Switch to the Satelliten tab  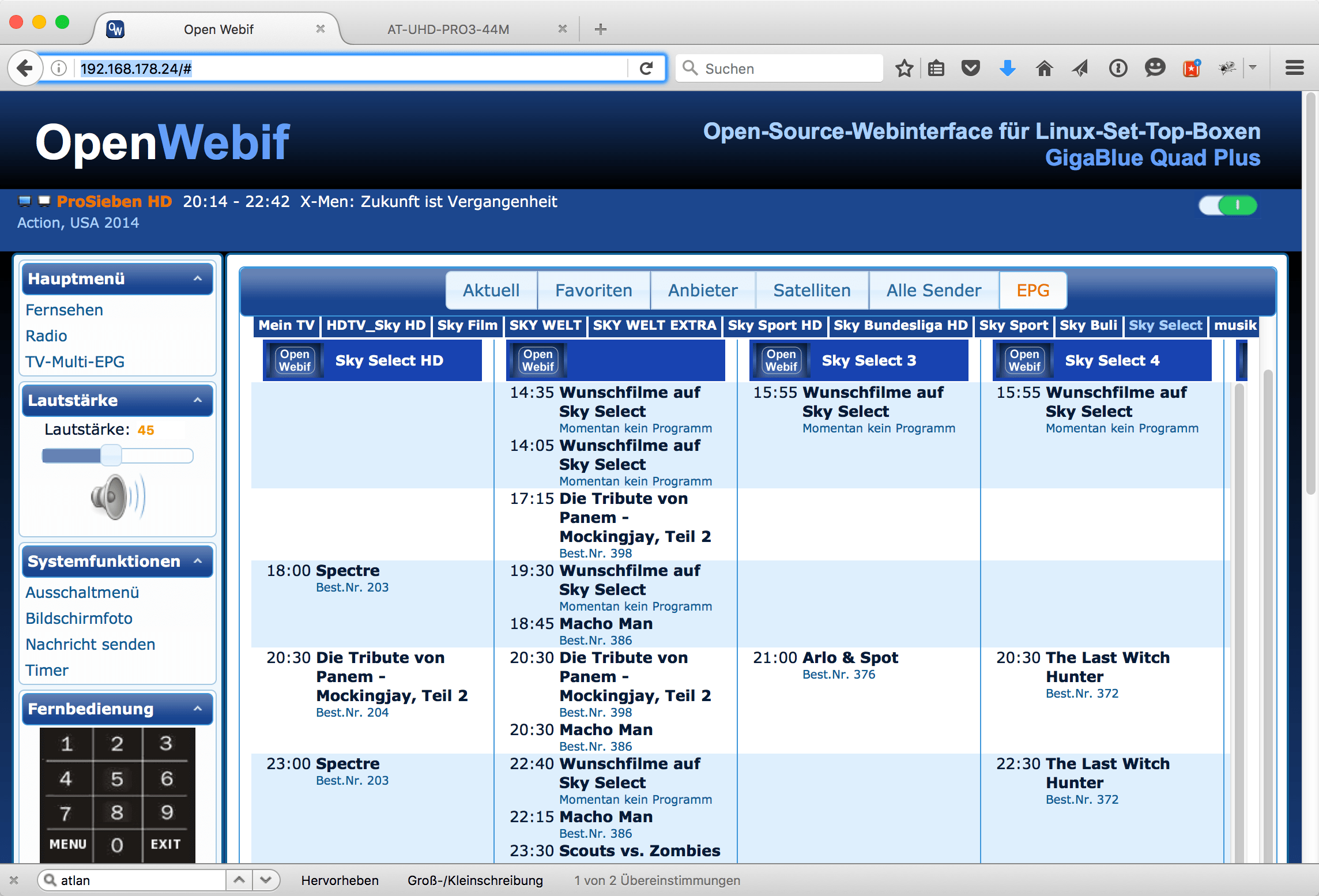[x=812, y=290]
